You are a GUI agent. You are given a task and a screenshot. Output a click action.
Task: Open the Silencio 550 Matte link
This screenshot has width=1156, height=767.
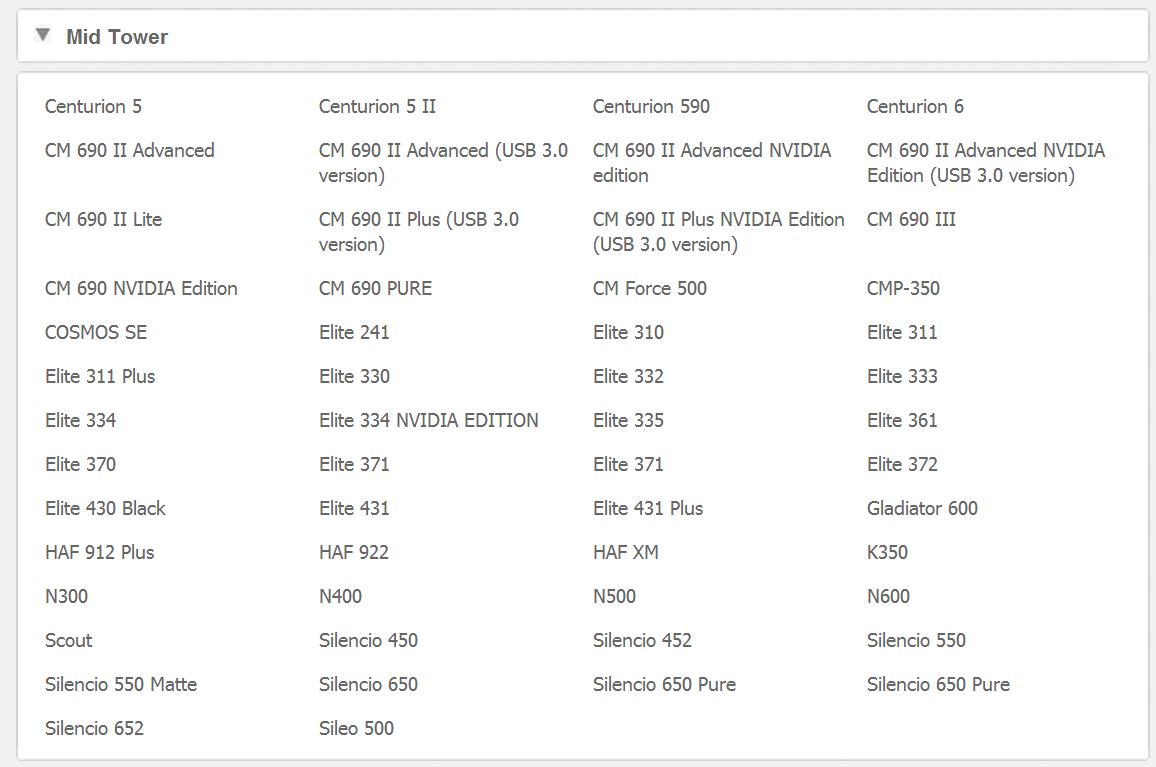point(121,684)
